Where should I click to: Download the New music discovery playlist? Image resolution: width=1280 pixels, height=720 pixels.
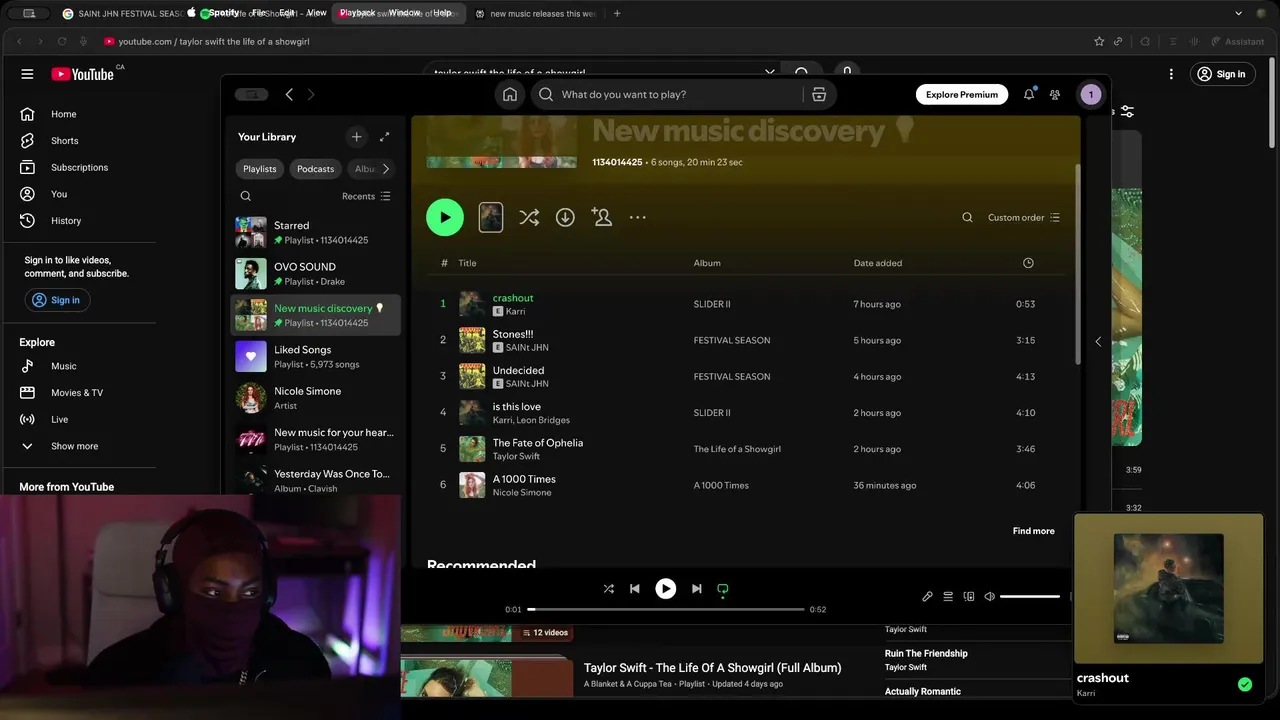click(x=565, y=217)
